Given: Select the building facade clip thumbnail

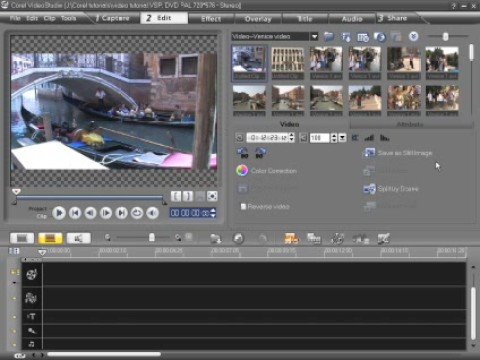Looking at the screenshot, I should [288, 60].
